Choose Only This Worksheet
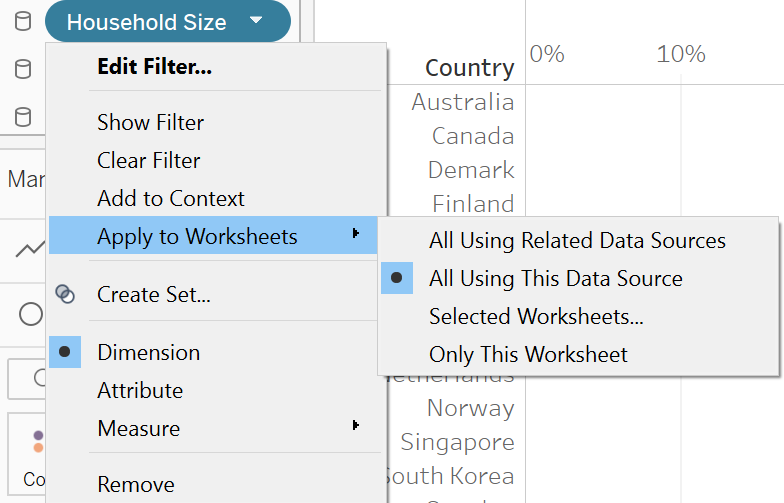Viewport: 784px width, 503px height. tap(528, 354)
